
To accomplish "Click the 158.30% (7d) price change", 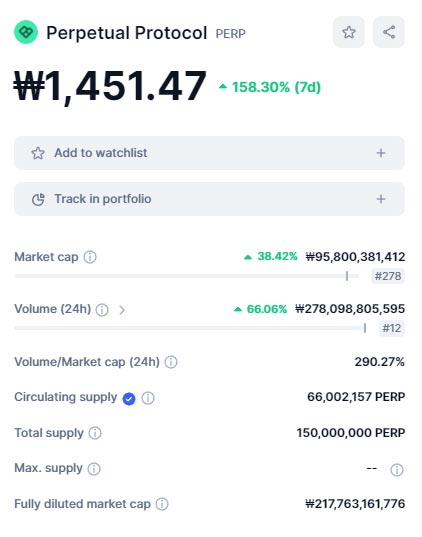I will point(270,87).
